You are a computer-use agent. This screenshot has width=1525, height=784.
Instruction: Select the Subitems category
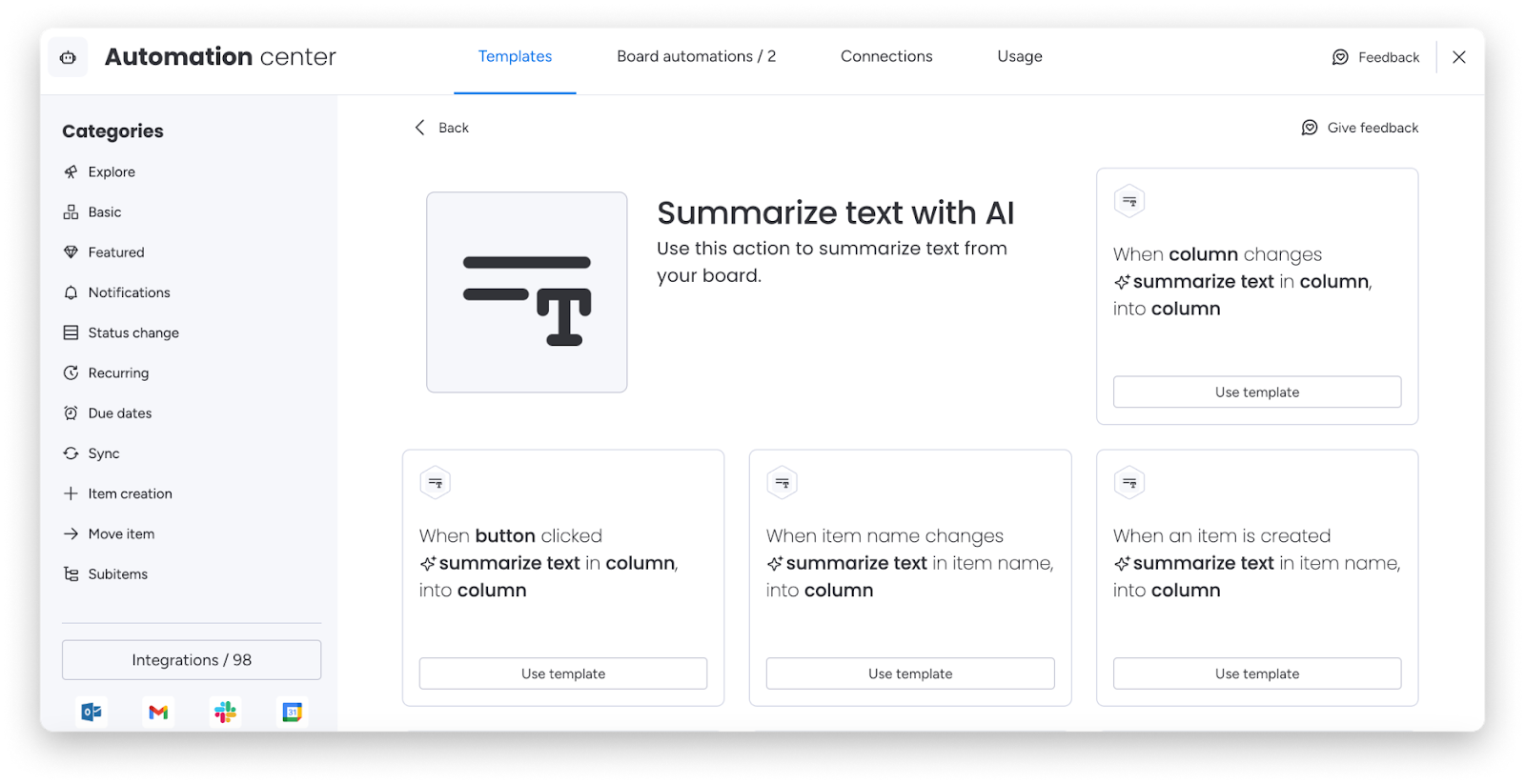coord(105,573)
